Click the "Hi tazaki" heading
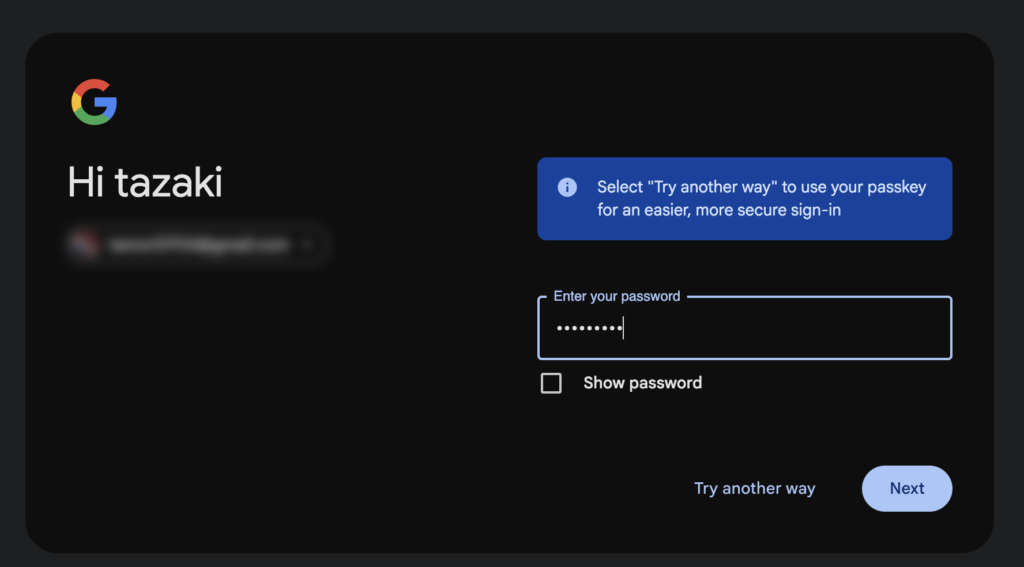Viewport: 1024px width, 567px height. point(145,183)
